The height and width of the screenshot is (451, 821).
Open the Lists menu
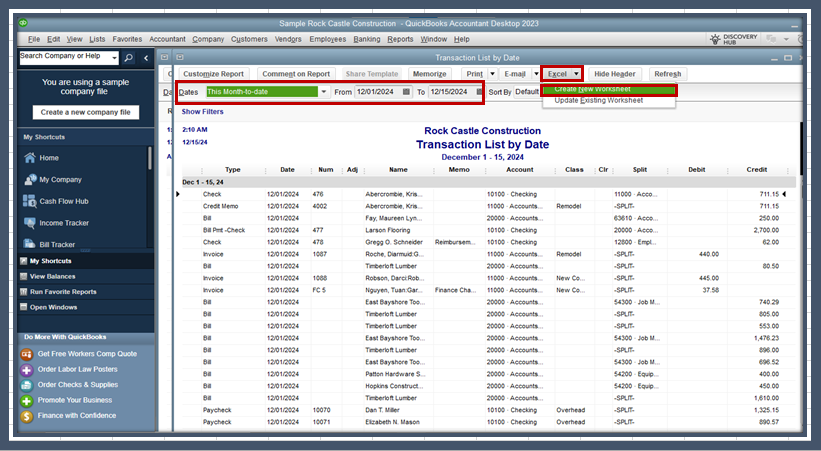[x=97, y=39]
